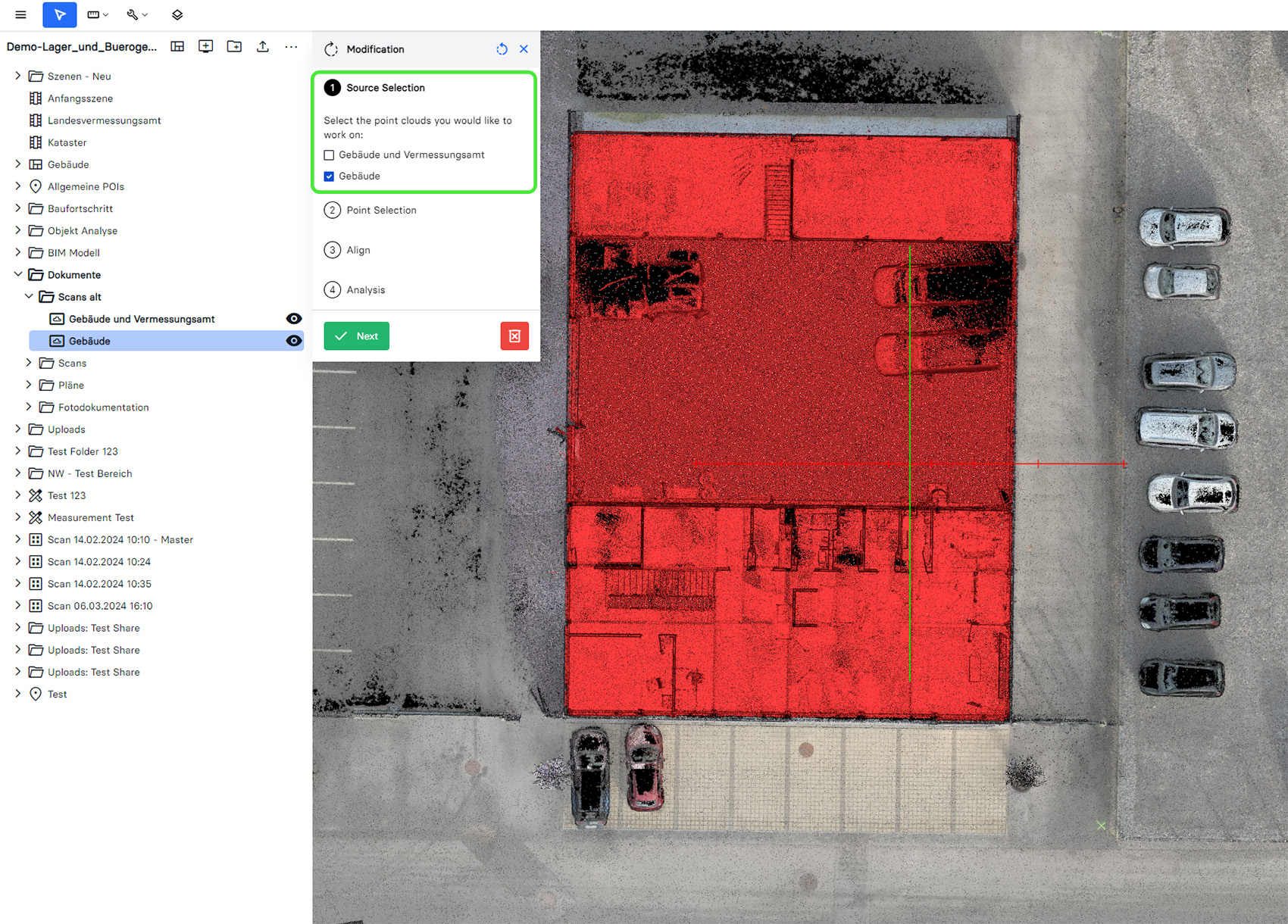The height and width of the screenshot is (924, 1288).
Task: Click the reset icon in Modification panel
Action: click(x=502, y=49)
